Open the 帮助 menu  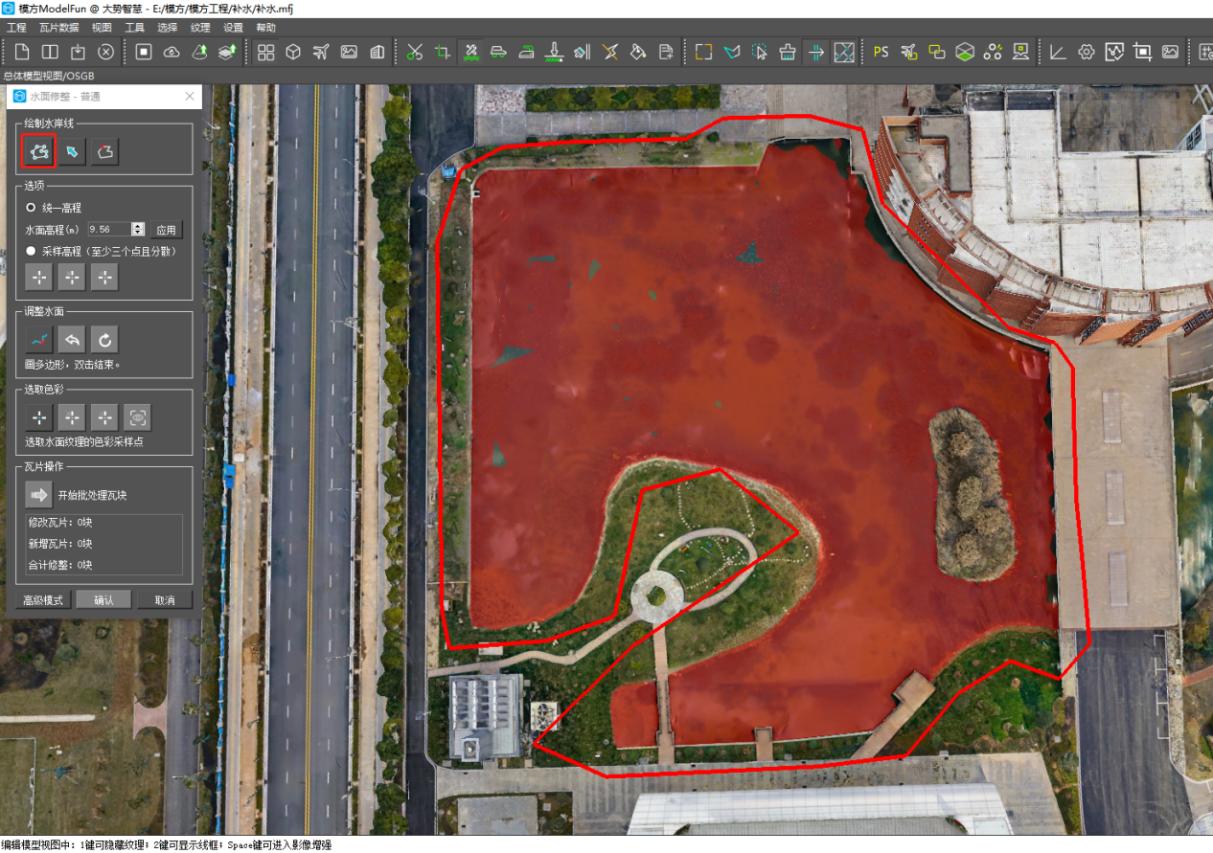pyautogui.click(x=266, y=28)
